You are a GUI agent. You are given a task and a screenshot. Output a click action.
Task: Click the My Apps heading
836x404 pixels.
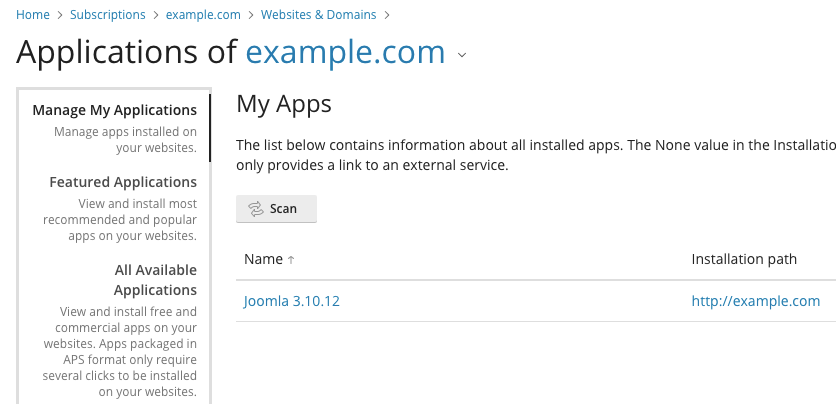[284, 103]
